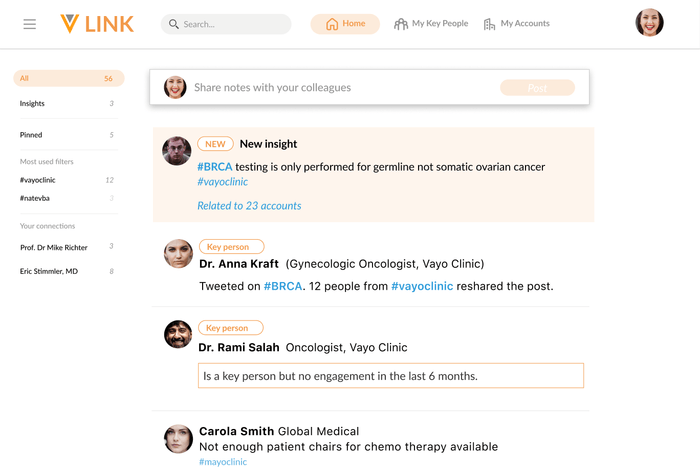Viewport: 700px width, 467px height.
Task: Click the #mayoclinic hashtag link
Action: click(x=222, y=462)
